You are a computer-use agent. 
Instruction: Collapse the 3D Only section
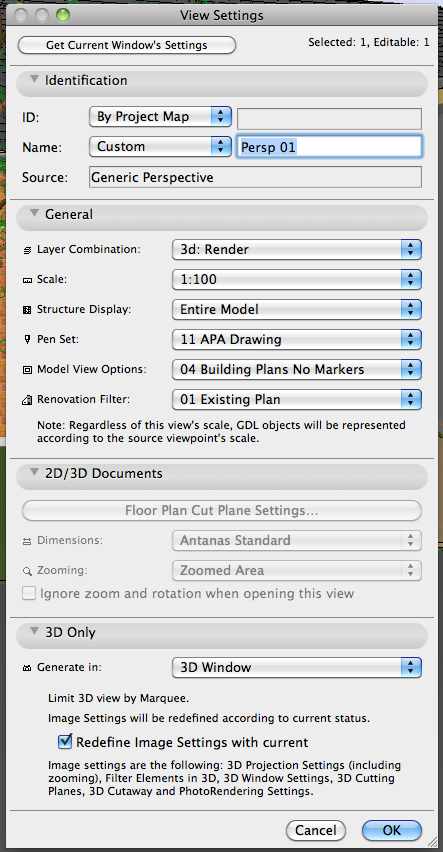point(35,631)
